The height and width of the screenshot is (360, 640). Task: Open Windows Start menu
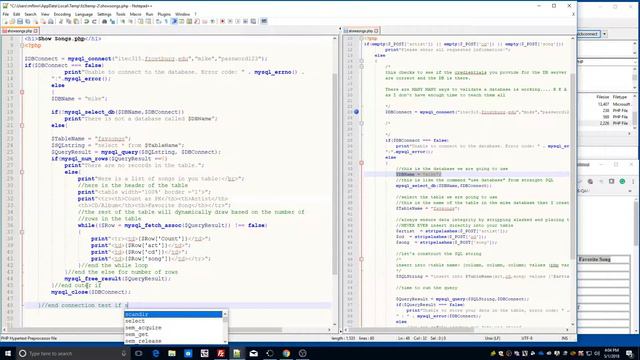(8, 353)
